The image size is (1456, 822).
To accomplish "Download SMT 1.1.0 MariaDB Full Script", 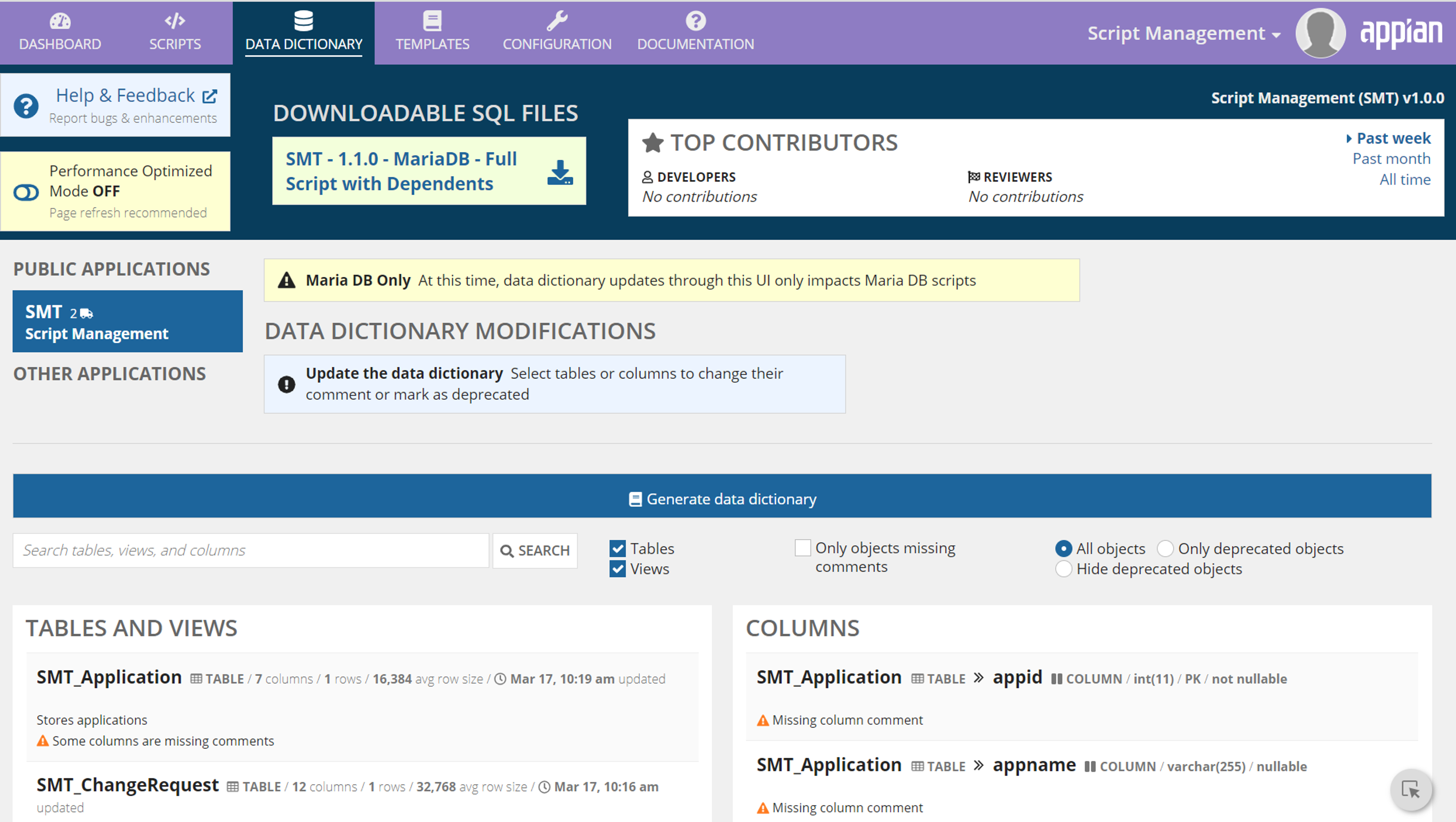I will (x=429, y=171).
